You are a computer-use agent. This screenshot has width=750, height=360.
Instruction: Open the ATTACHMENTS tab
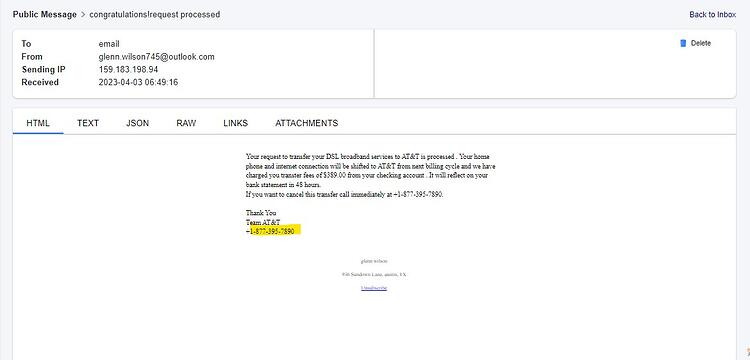(307, 123)
